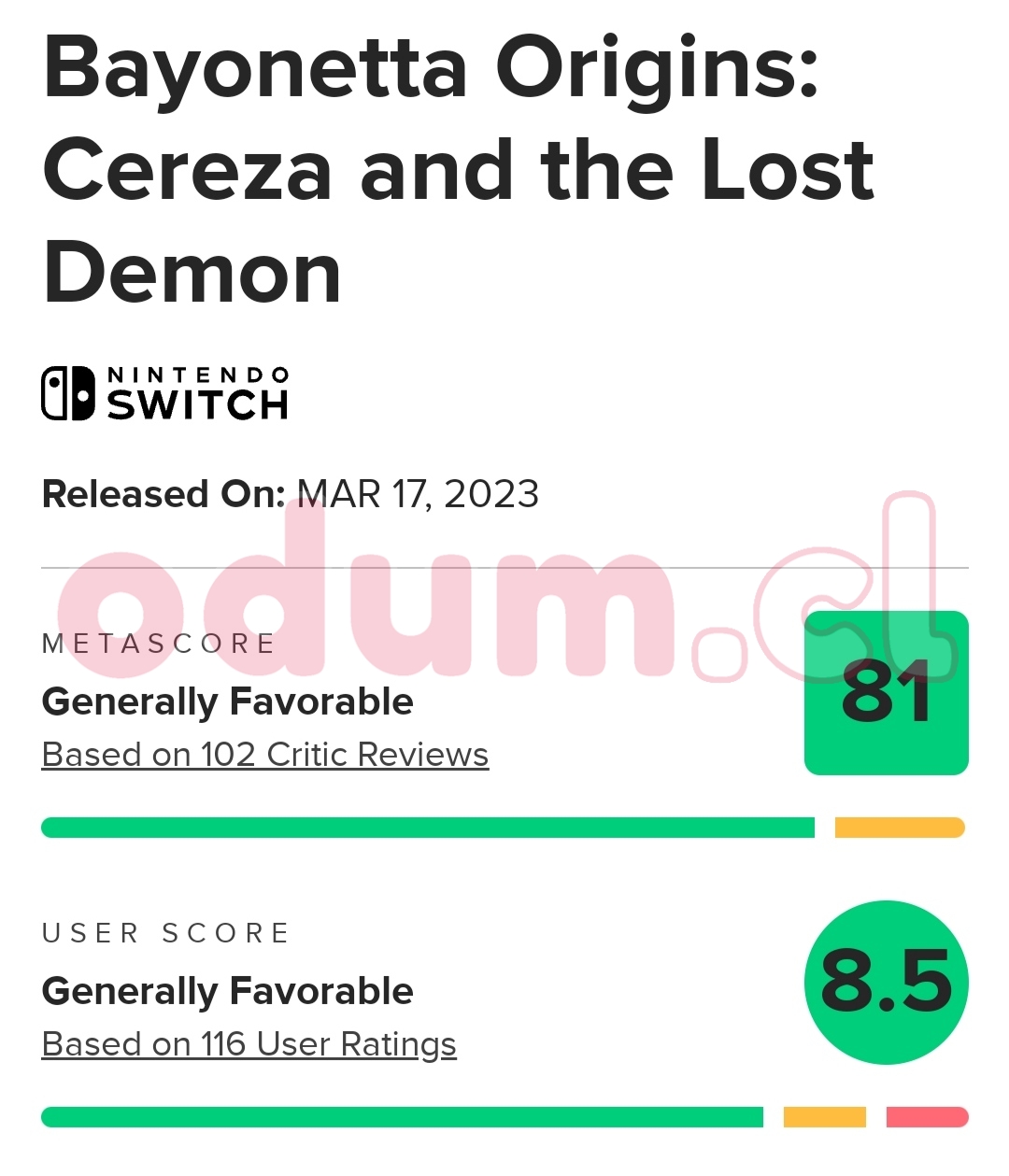Click the 'Bayonetta Origins:' title line
1009x1176 pixels.
[x=432, y=67]
